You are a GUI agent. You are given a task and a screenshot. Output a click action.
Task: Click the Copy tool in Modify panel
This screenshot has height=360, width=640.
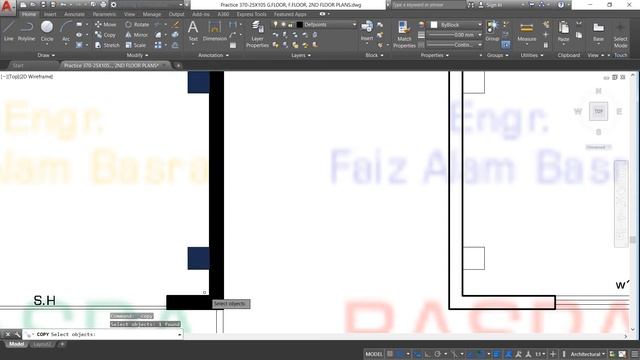105,35
